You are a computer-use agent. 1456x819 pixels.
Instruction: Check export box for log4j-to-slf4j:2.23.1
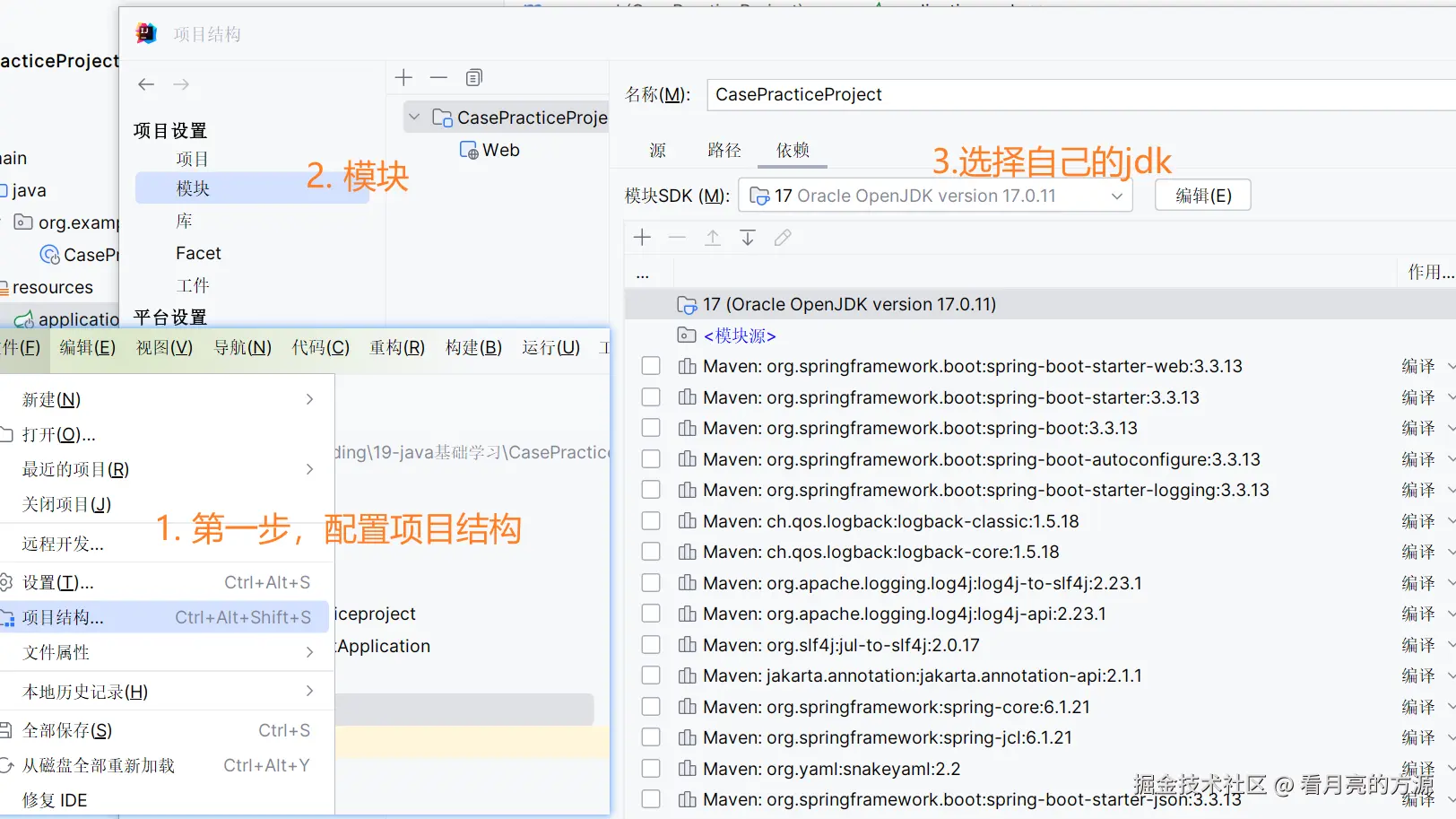651,583
